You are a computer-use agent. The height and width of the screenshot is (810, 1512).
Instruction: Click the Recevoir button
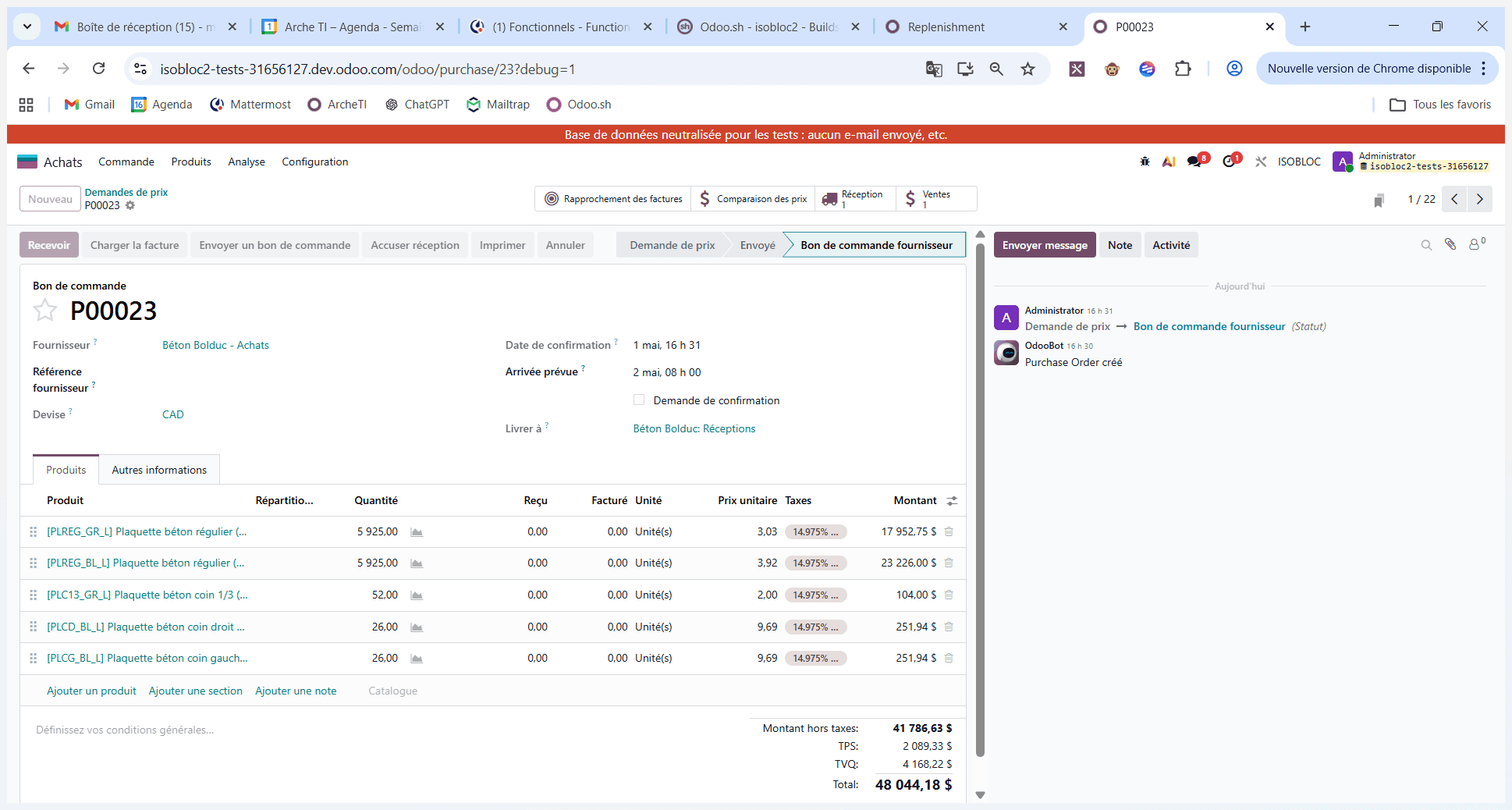tap(49, 245)
